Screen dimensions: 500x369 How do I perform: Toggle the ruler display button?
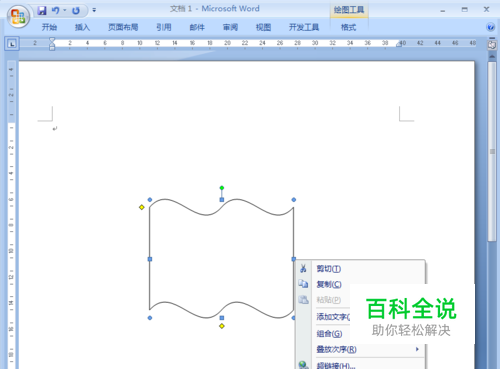492,44
